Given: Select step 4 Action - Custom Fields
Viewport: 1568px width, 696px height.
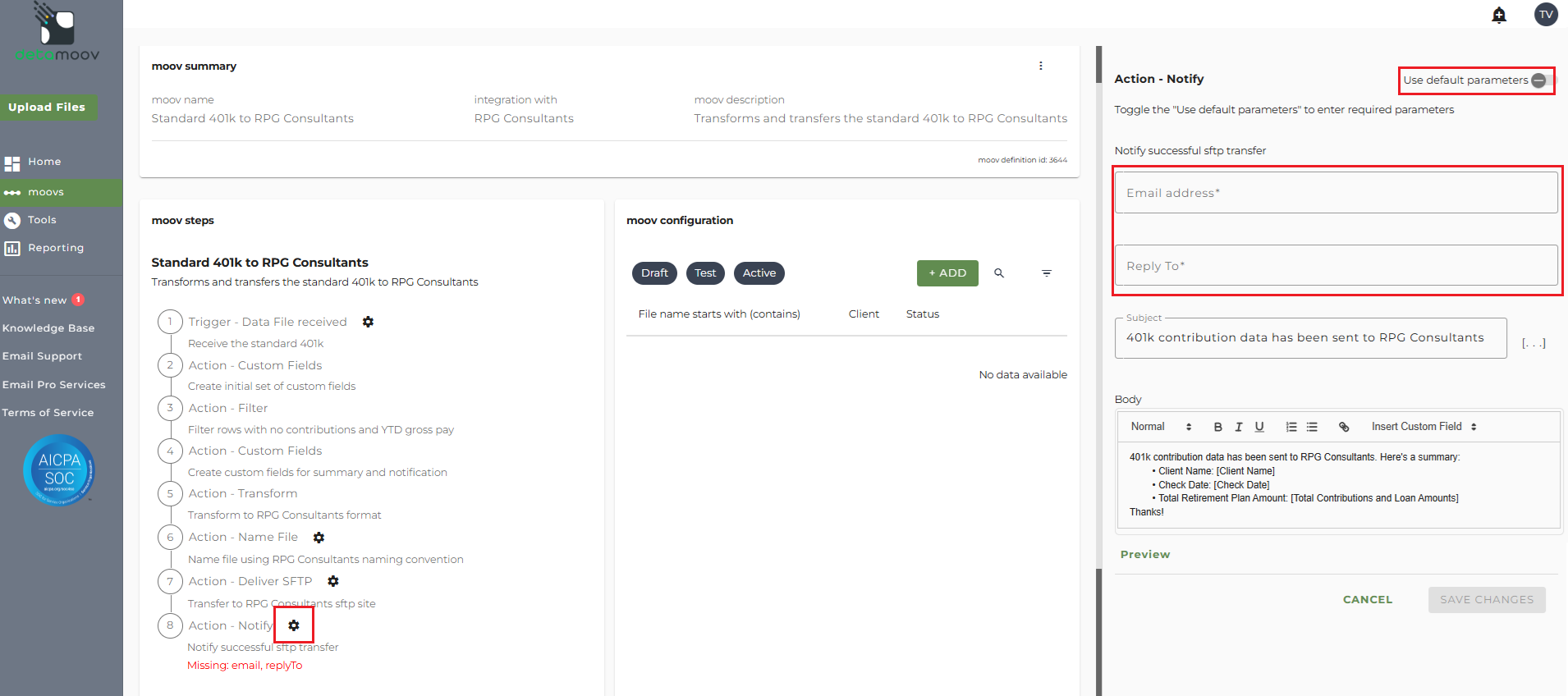Looking at the screenshot, I should point(255,451).
